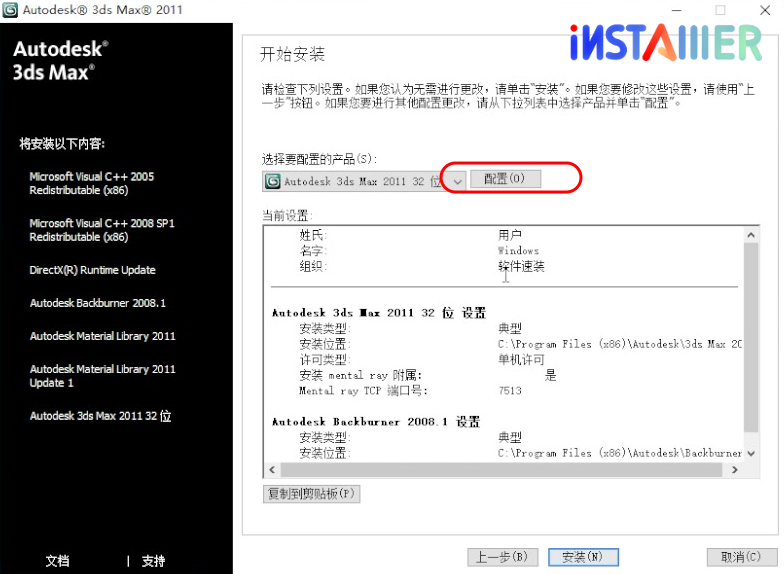
Task: Click 复制到剪贴板(P) copy to clipboard button
Action: [x=311, y=494]
